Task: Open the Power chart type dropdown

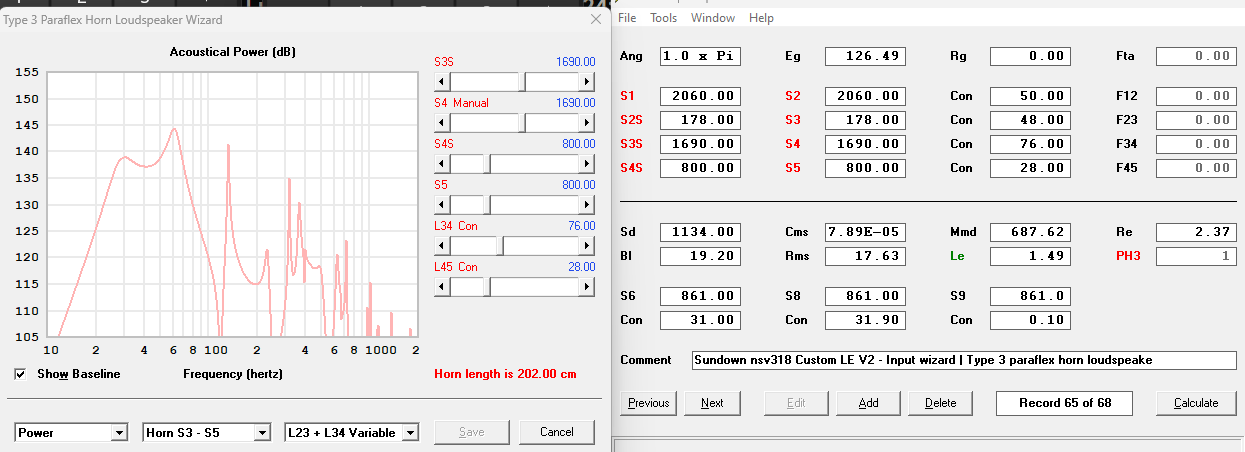Action: 119,433
